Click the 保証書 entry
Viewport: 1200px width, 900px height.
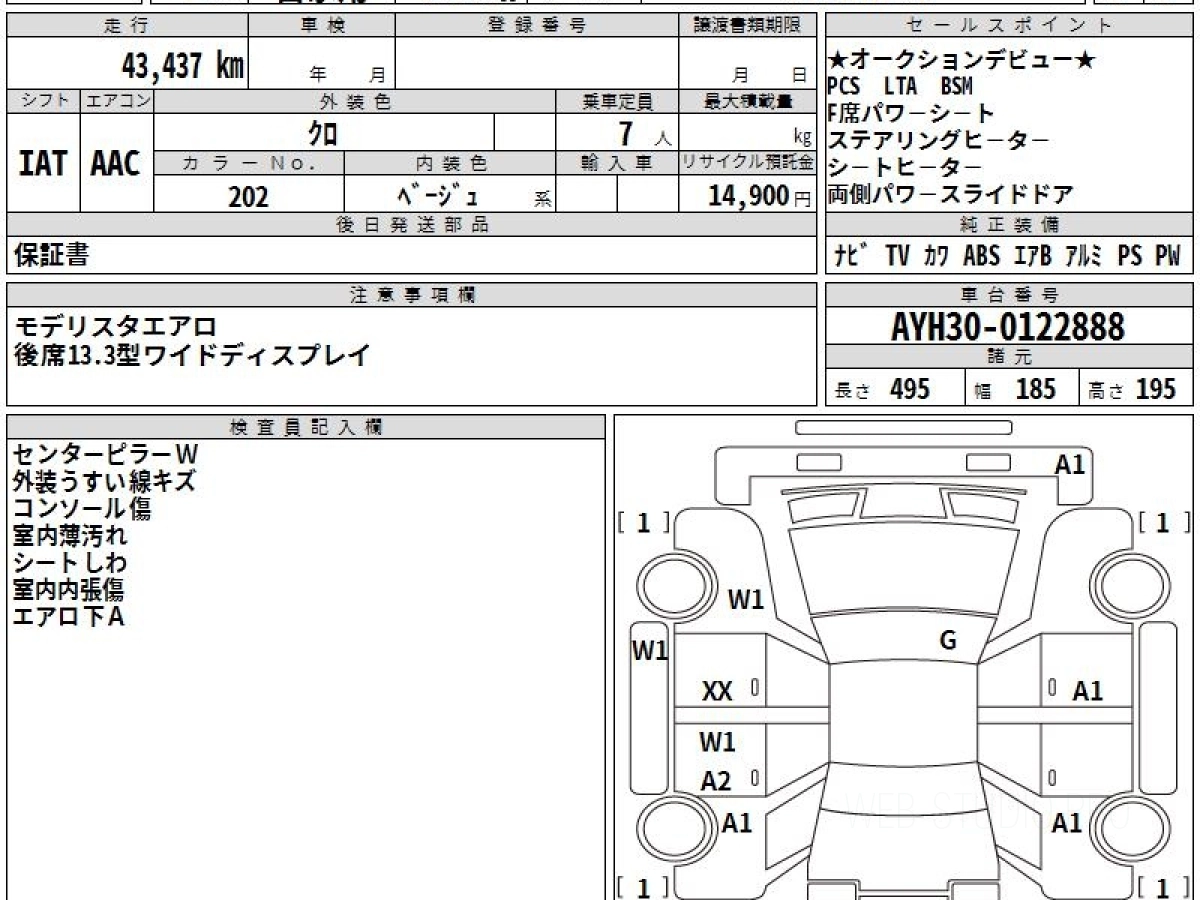coord(52,256)
